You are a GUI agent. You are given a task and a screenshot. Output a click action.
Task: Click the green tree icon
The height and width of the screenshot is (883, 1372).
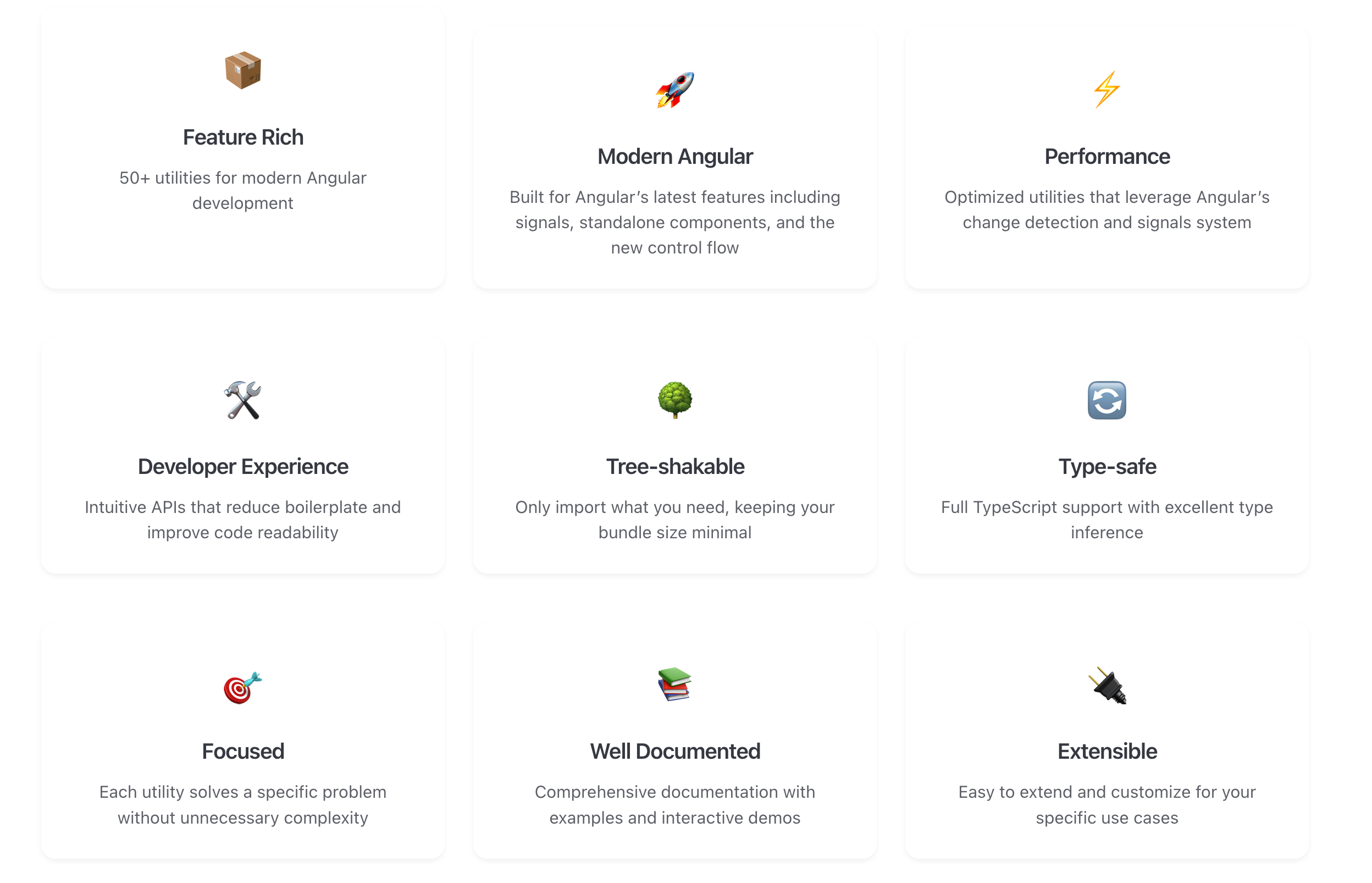pyautogui.click(x=674, y=400)
